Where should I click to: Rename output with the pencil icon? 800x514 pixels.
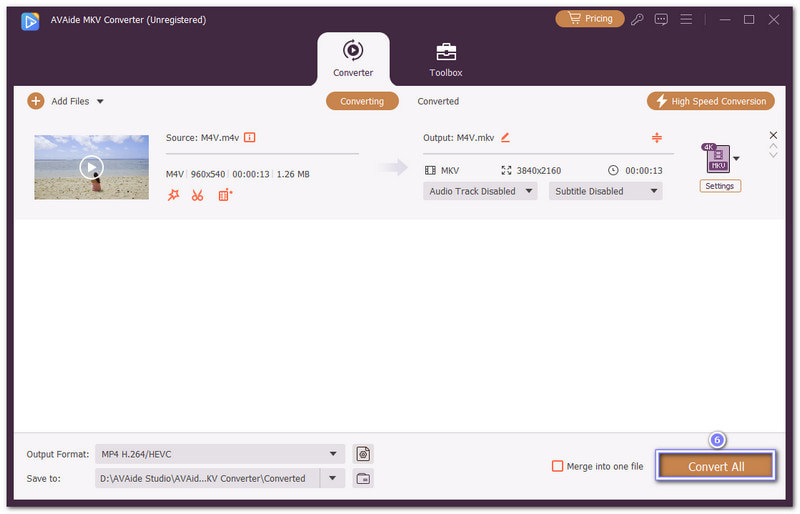coord(505,137)
